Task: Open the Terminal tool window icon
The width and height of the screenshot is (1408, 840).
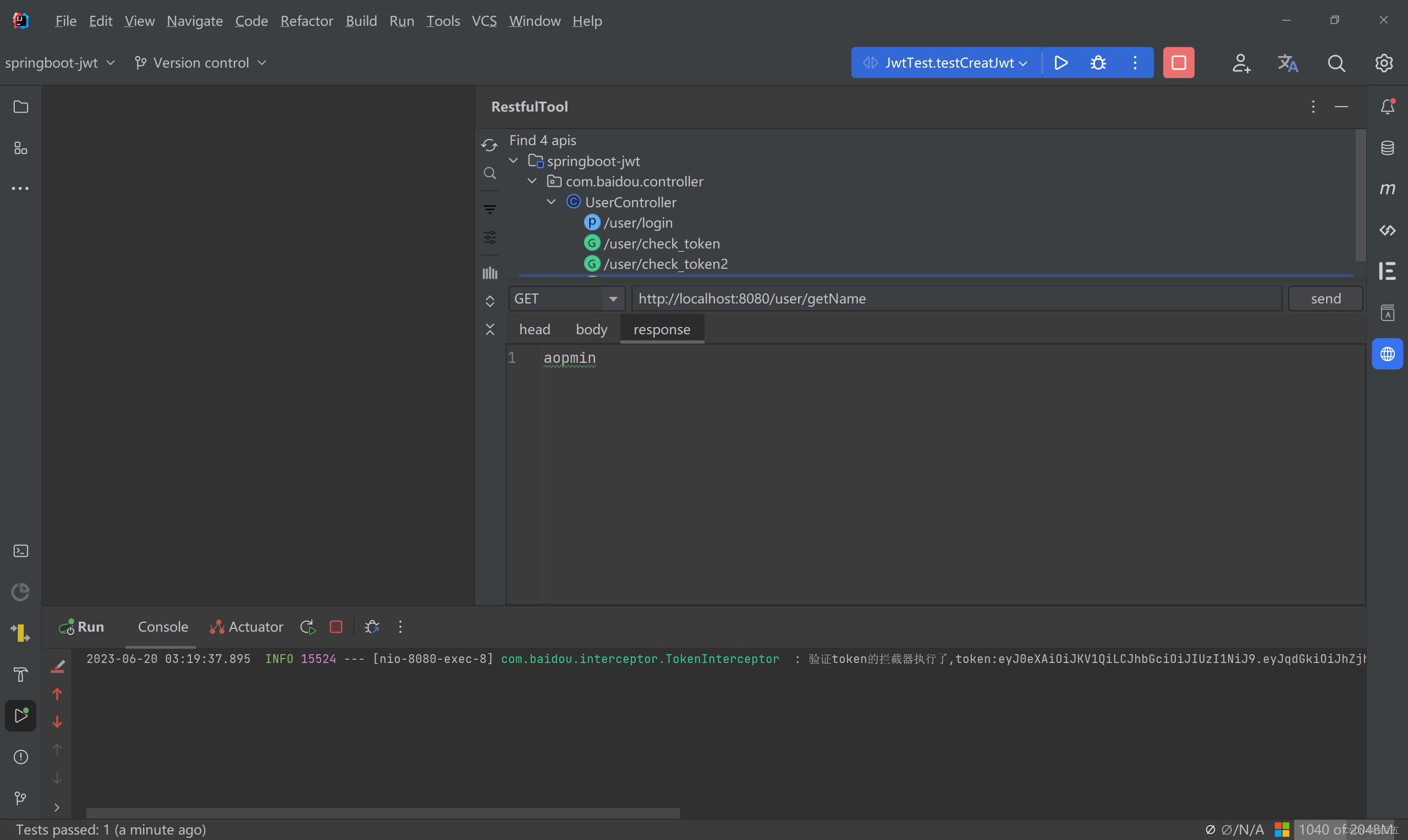Action: (21, 551)
